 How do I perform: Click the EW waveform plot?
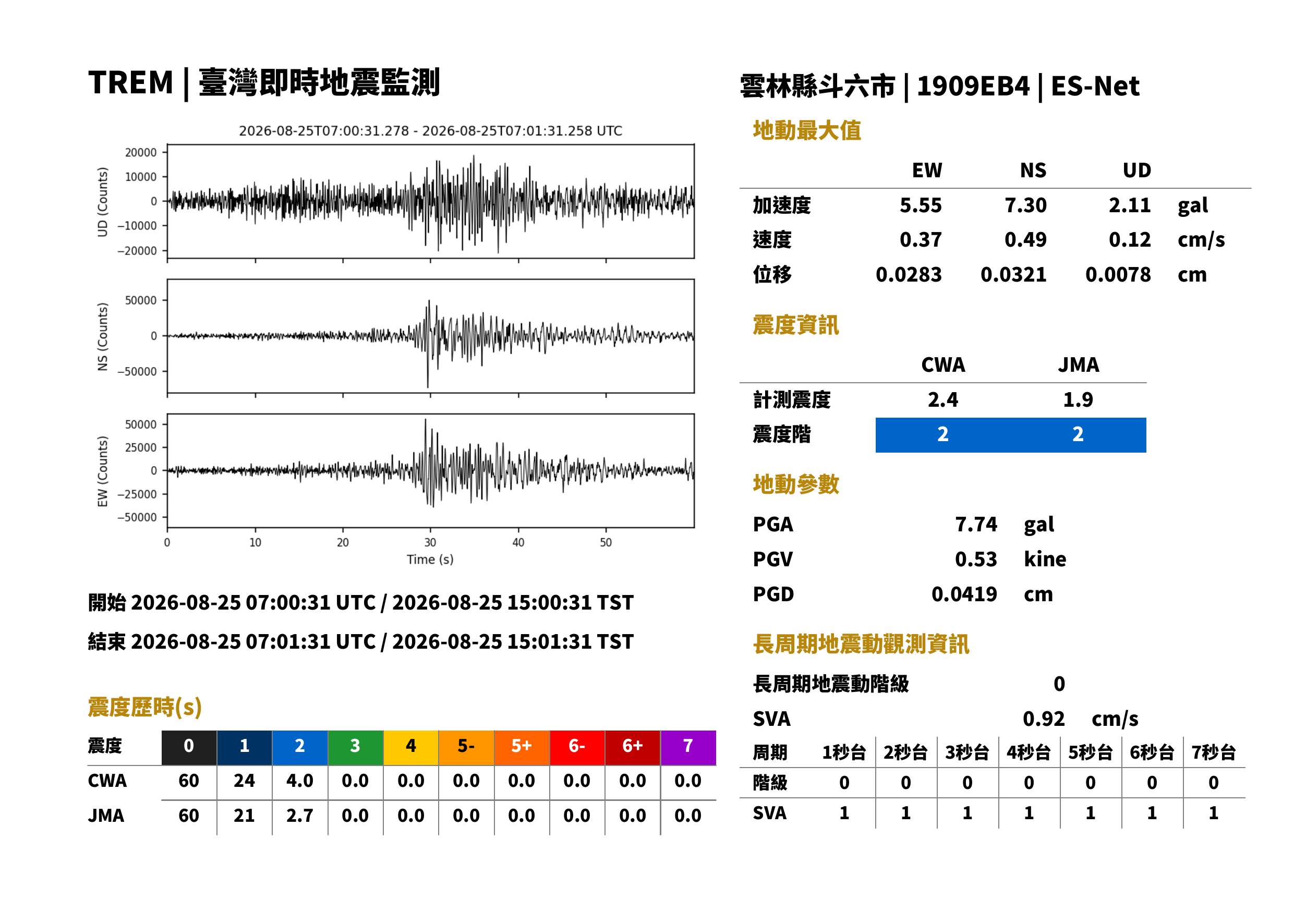tap(431, 470)
